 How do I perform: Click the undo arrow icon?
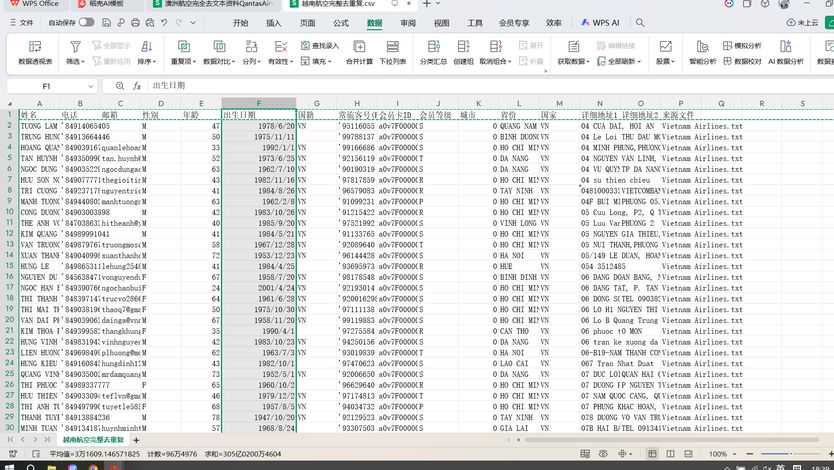[x=164, y=22]
